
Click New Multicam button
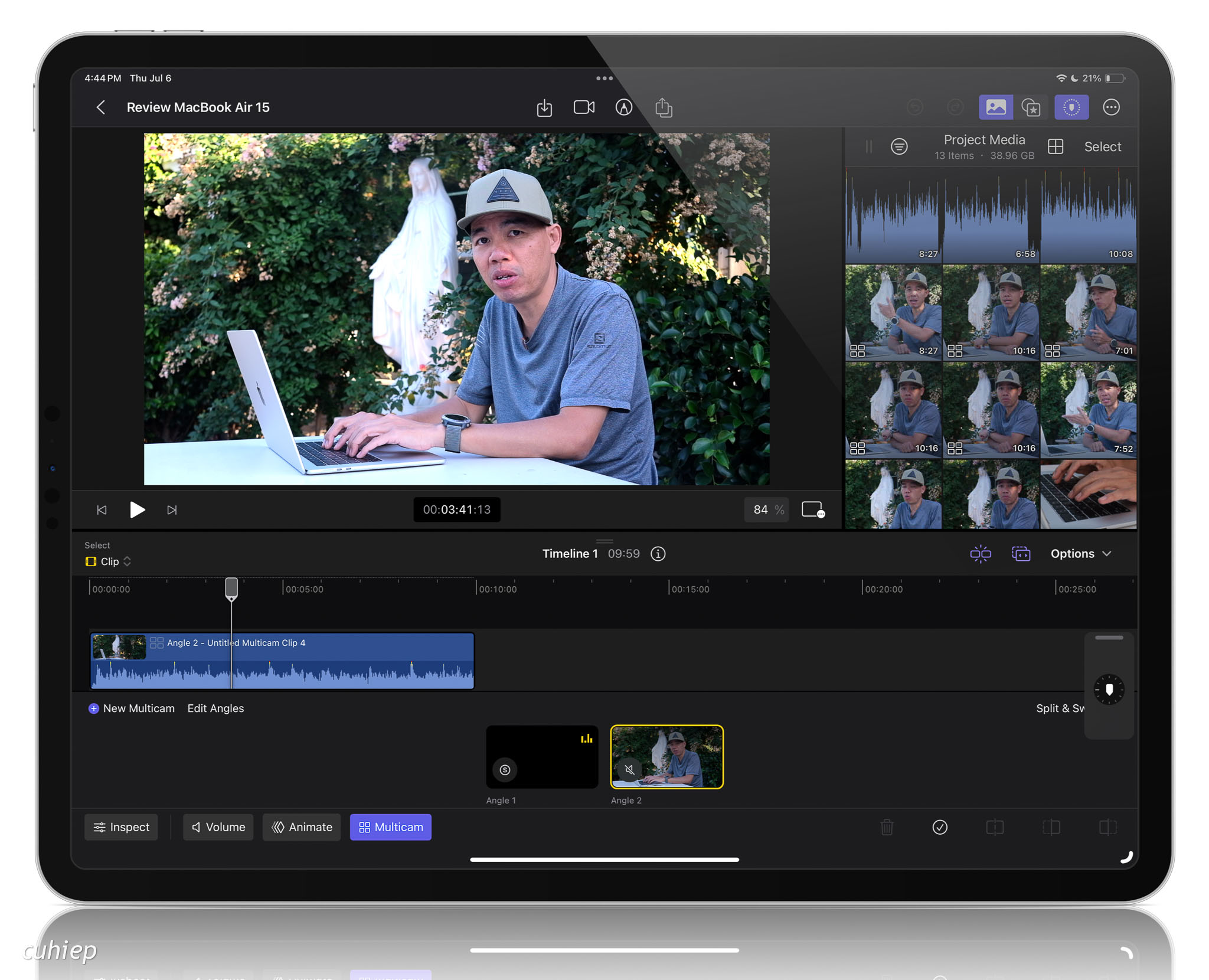(x=132, y=708)
